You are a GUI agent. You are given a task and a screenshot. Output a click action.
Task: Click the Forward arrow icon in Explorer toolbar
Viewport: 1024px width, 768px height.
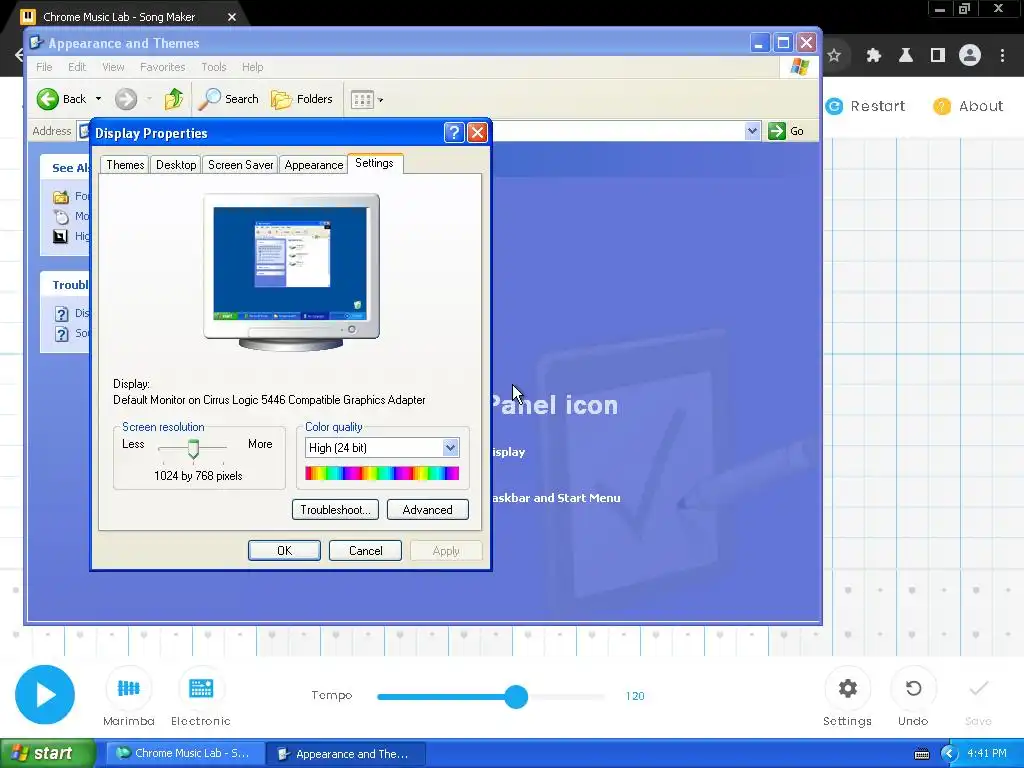pos(126,99)
